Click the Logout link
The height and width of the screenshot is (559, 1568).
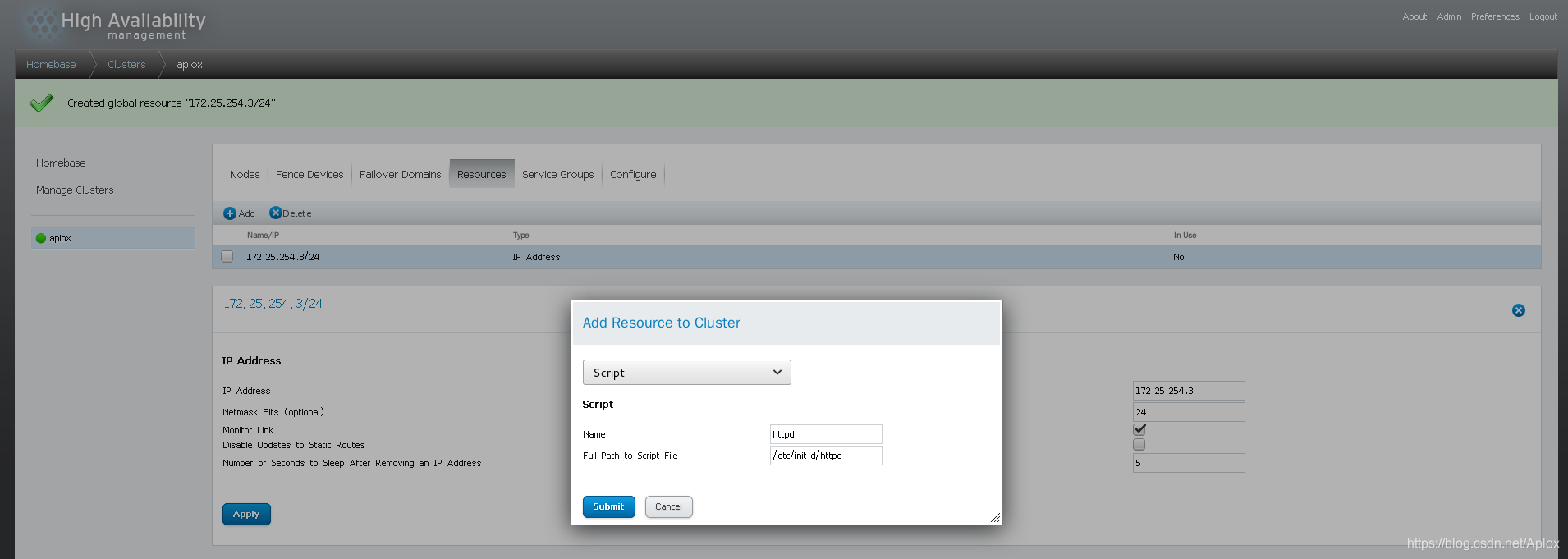point(1543,16)
